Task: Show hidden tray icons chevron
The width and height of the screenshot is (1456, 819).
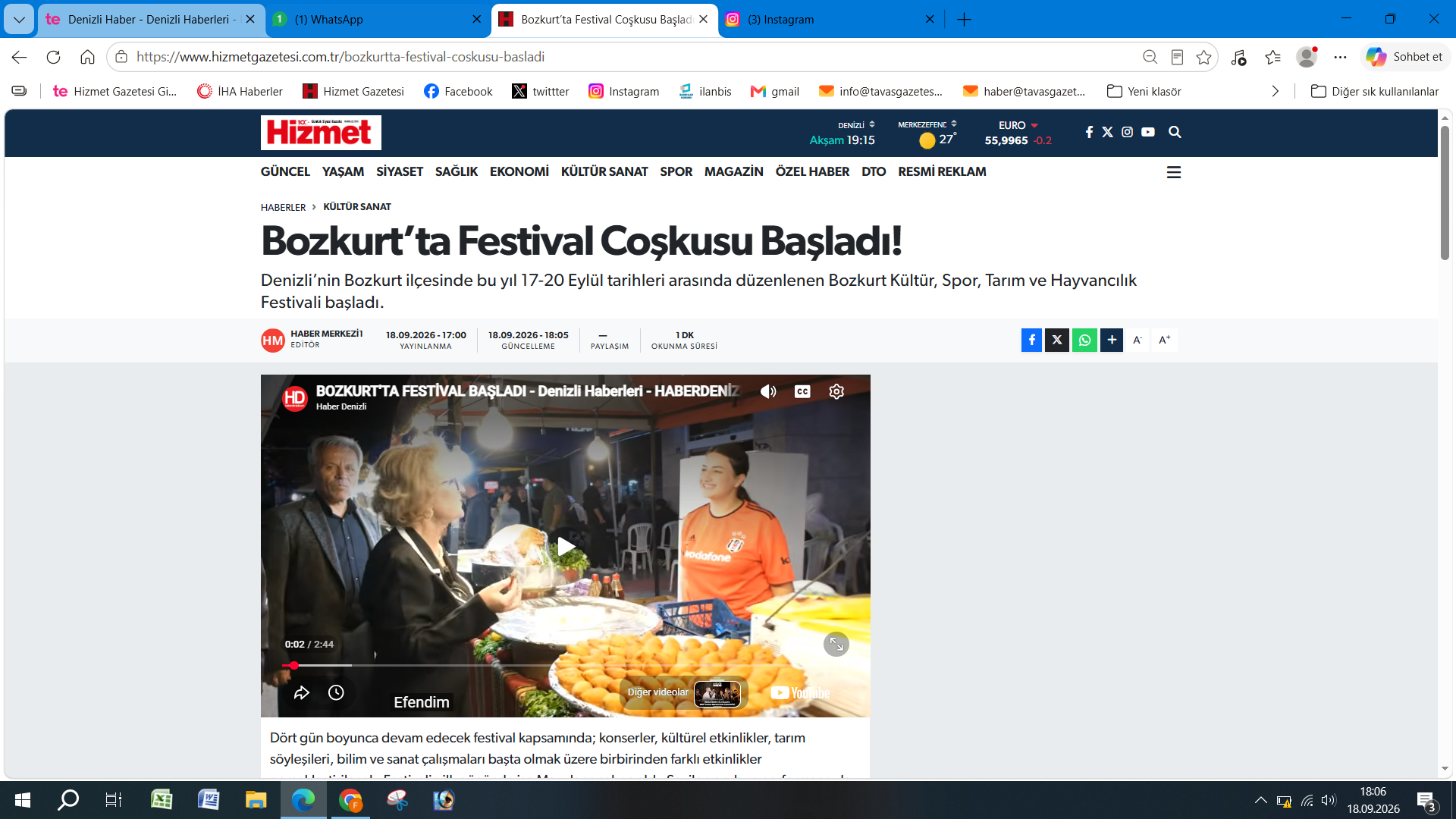Action: 1260,800
